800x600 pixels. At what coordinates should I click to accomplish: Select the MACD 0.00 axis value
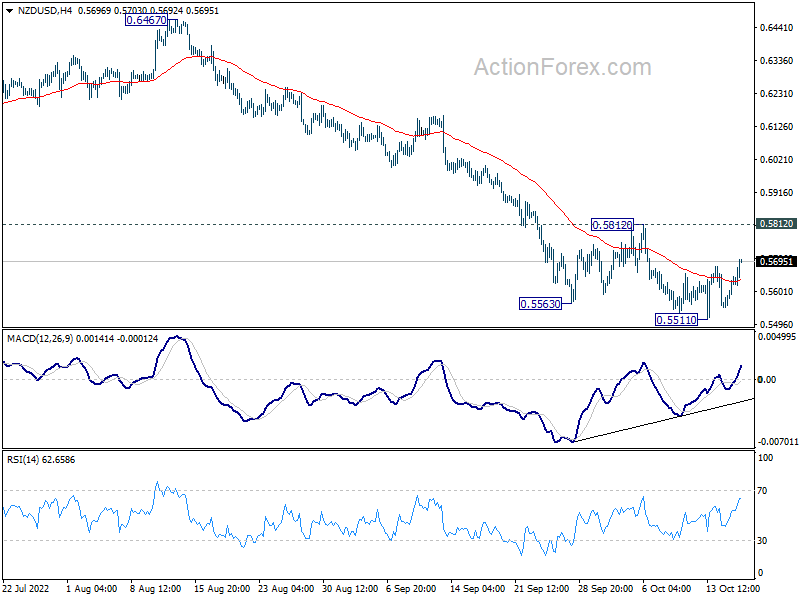pyautogui.click(x=767, y=380)
